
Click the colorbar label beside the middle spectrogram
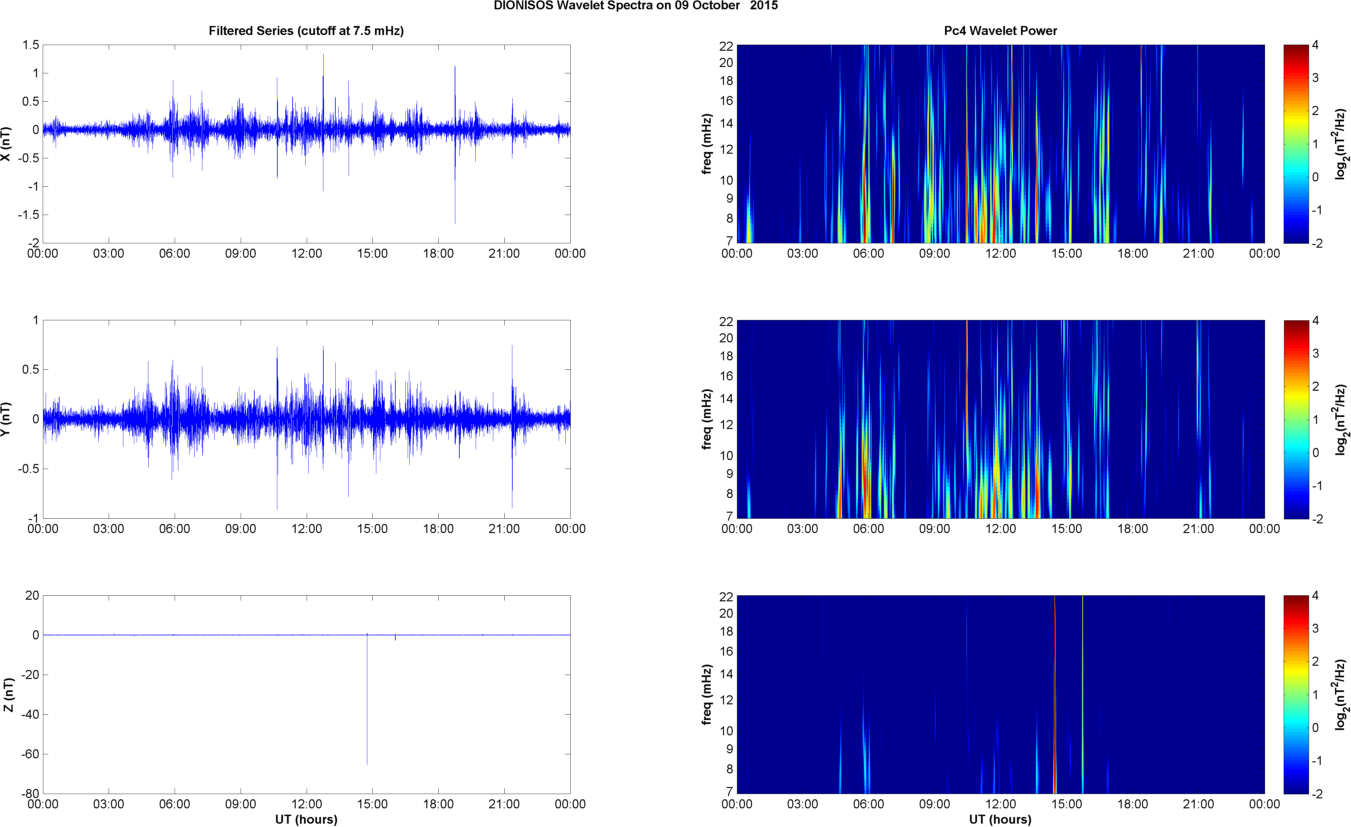click(1343, 419)
